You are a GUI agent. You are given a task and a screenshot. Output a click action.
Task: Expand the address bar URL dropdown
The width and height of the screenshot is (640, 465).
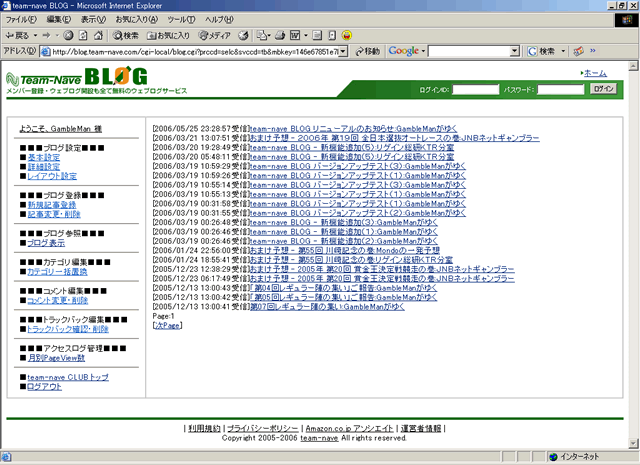click(x=346, y=51)
